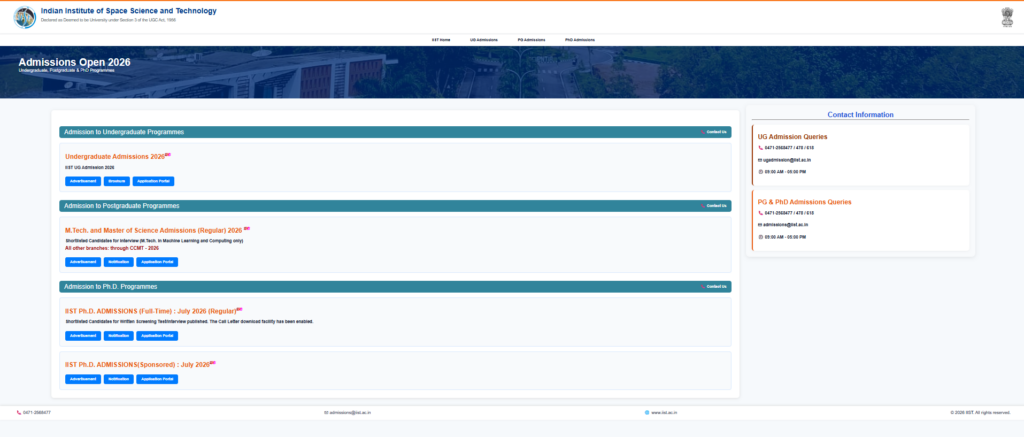1024x437 pixels.
Task: Click 'Shortlisted Candidates for Interview' M.Tech. line
Action: [154, 240]
